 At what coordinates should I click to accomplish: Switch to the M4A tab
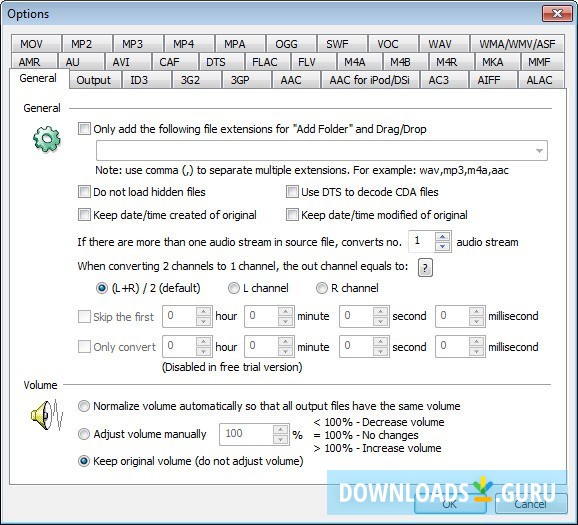[x=360, y=62]
